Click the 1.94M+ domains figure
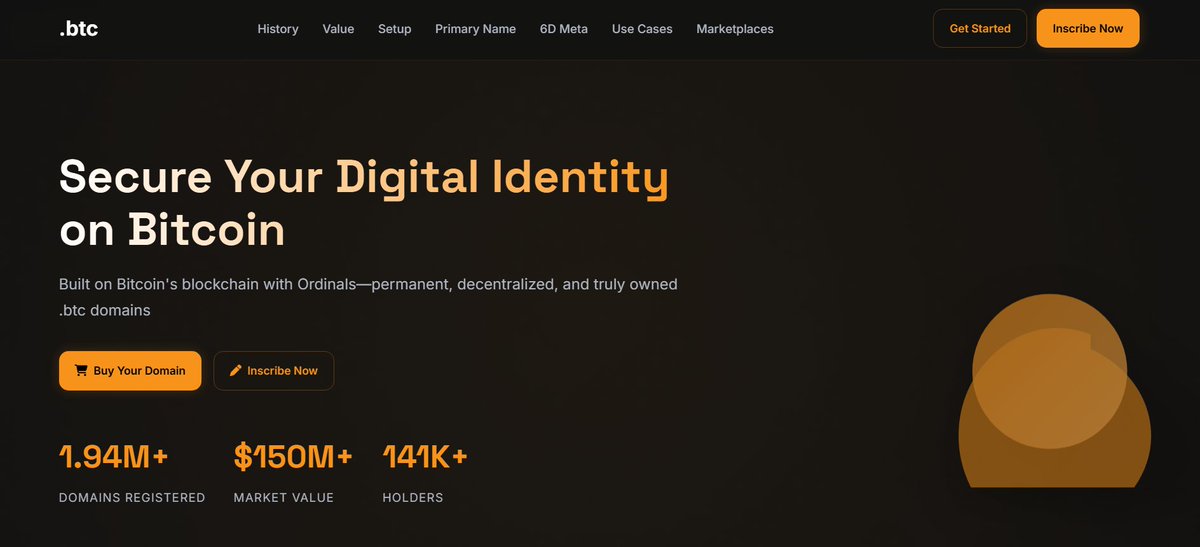The width and height of the screenshot is (1200, 547). [114, 457]
